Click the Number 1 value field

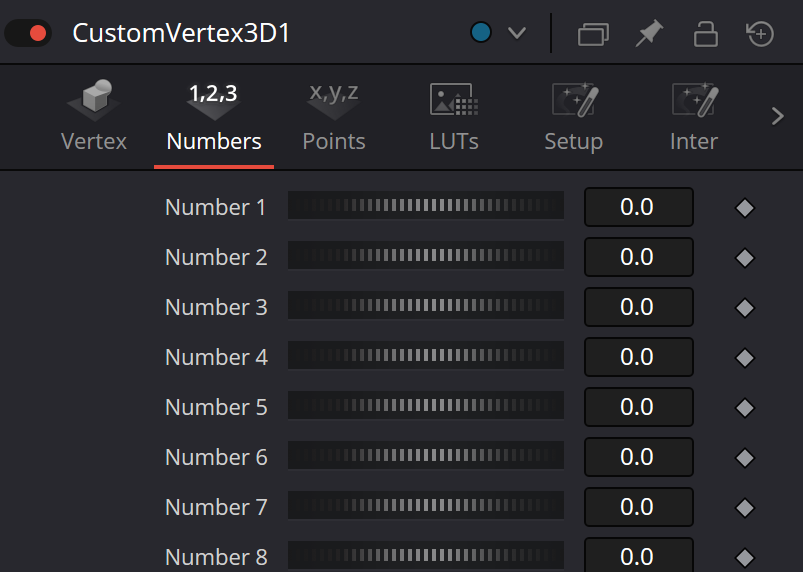[639, 207]
